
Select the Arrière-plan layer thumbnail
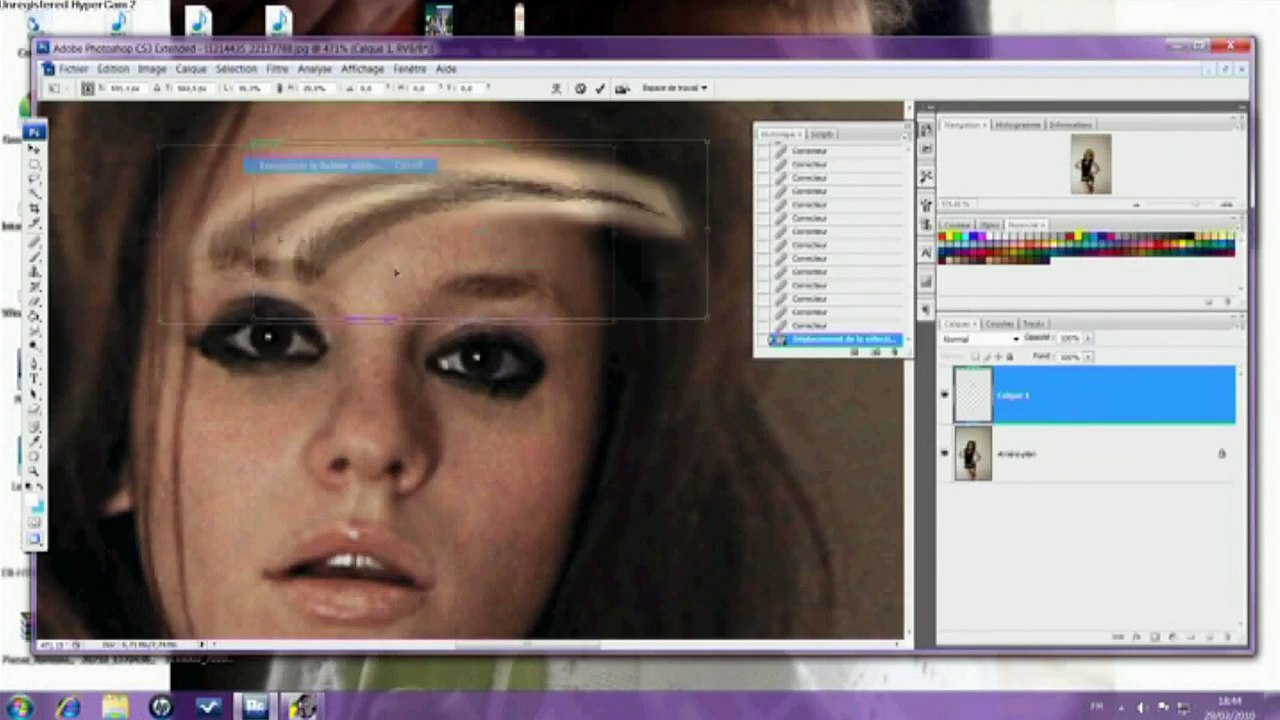(x=973, y=453)
